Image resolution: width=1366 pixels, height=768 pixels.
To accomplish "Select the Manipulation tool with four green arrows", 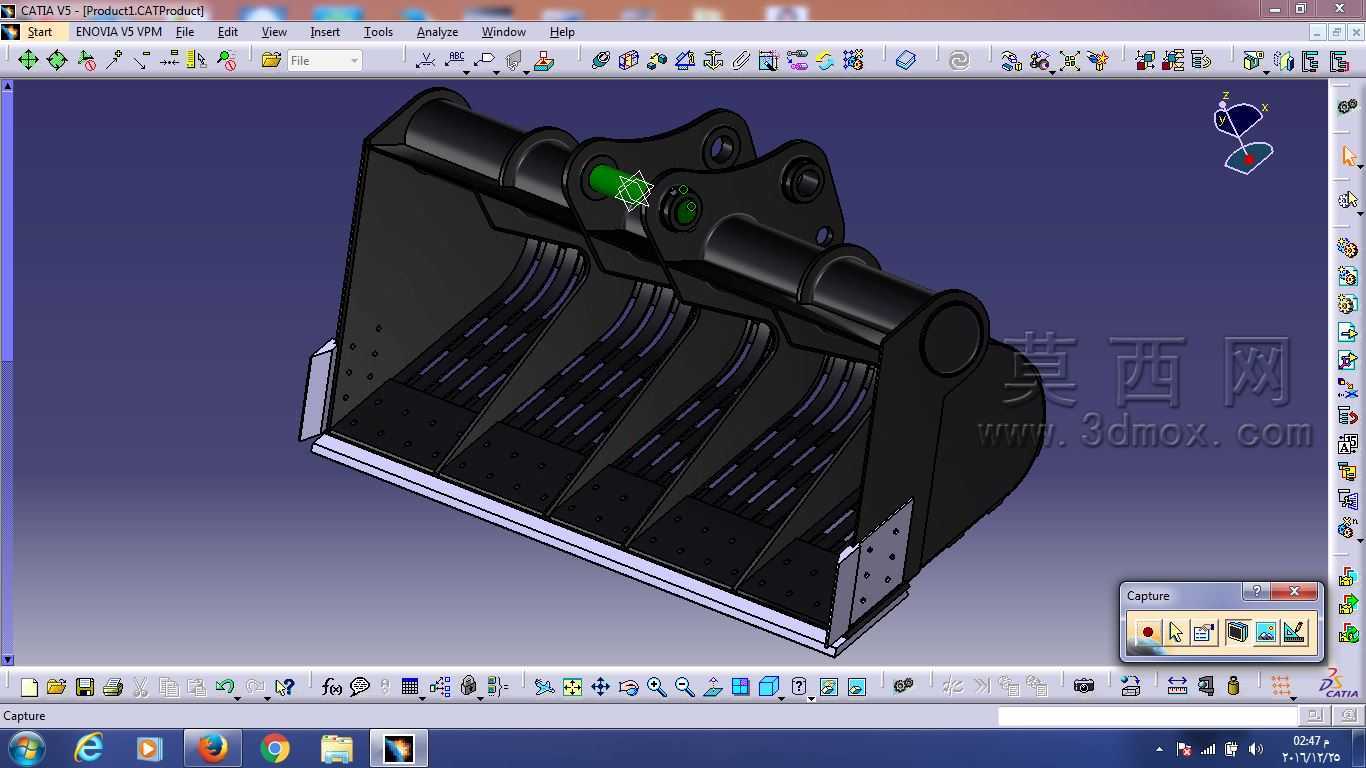I will (28, 61).
